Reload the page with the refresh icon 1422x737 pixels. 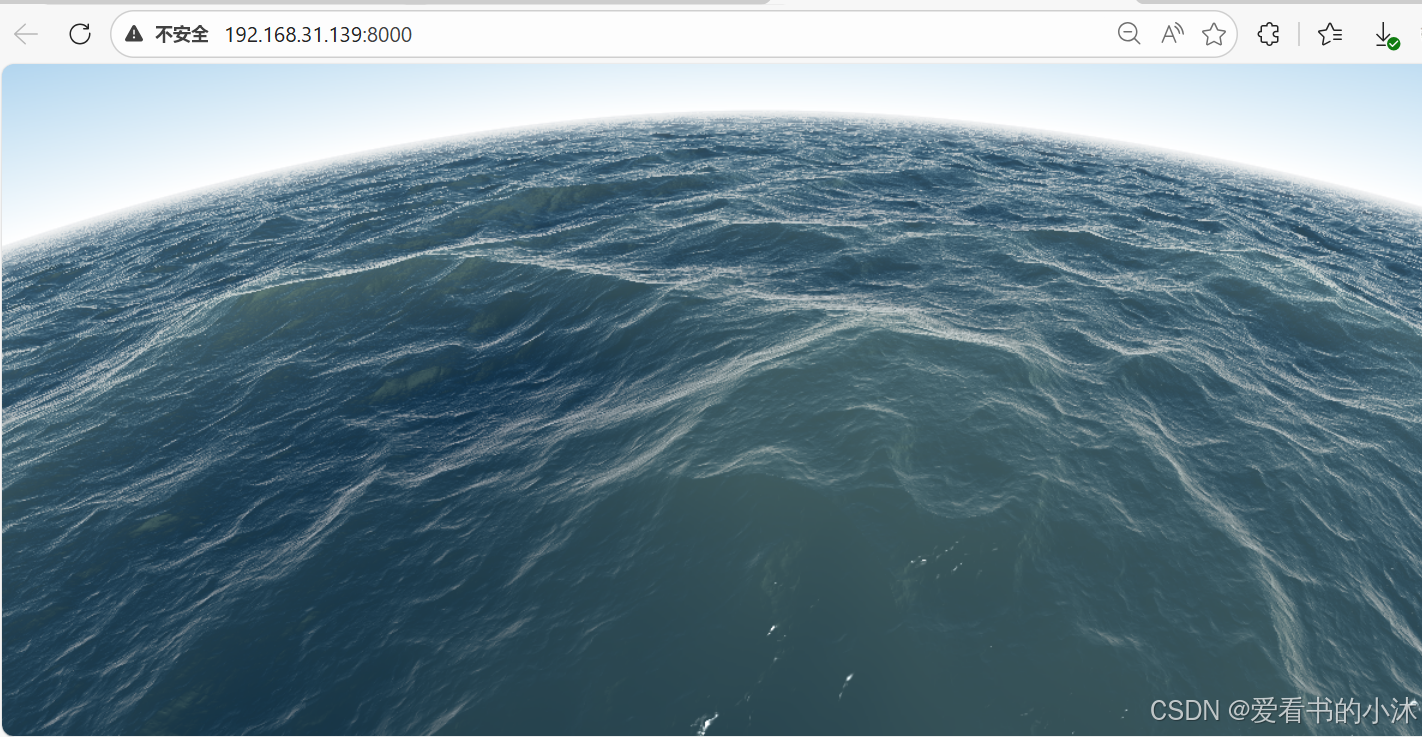coord(80,34)
